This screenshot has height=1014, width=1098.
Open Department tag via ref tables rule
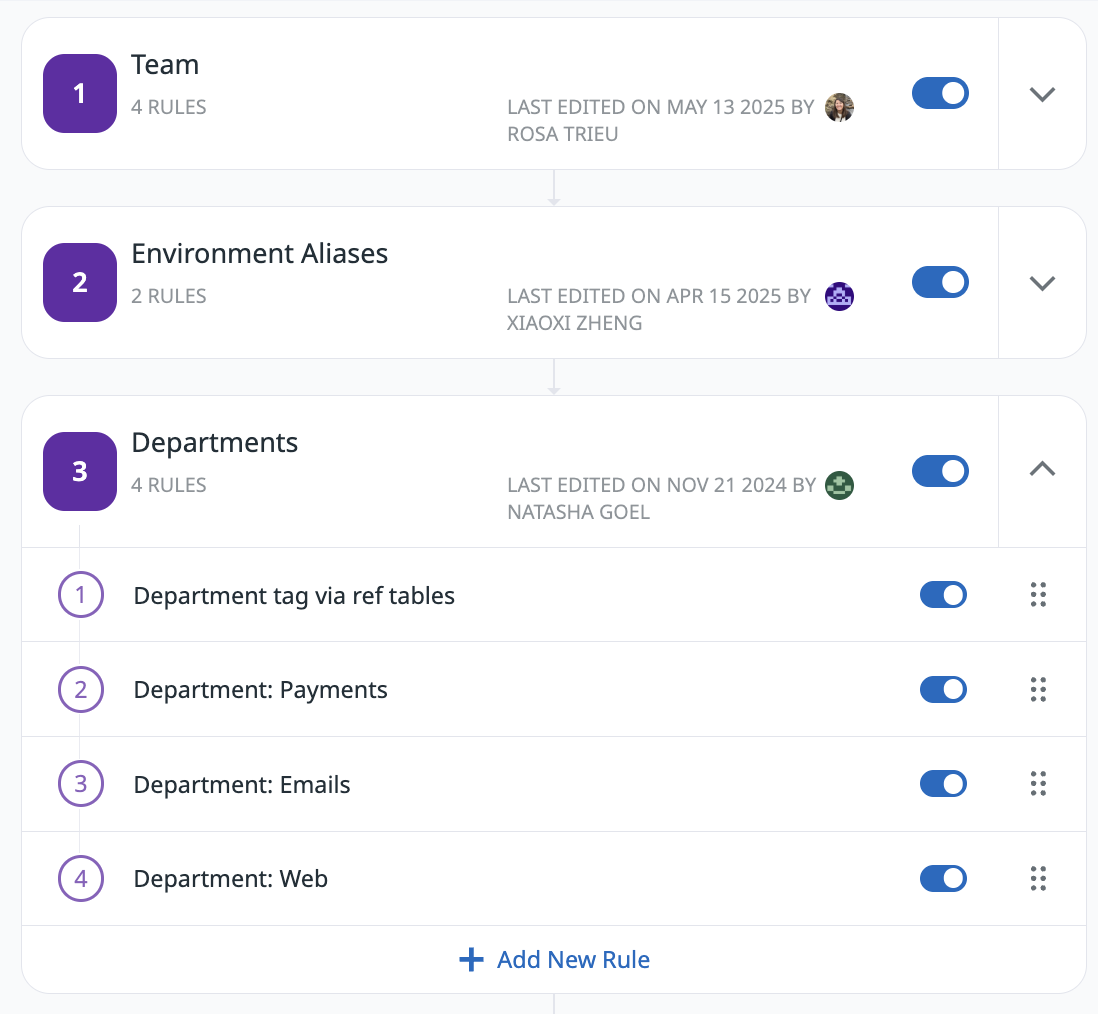click(x=294, y=596)
